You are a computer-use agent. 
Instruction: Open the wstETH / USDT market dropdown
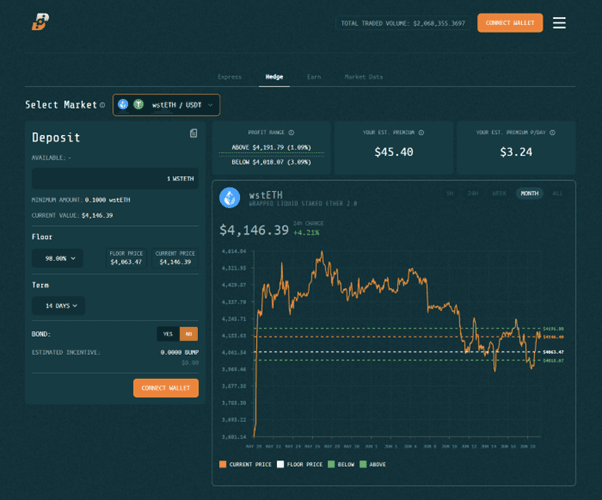[166, 104]
